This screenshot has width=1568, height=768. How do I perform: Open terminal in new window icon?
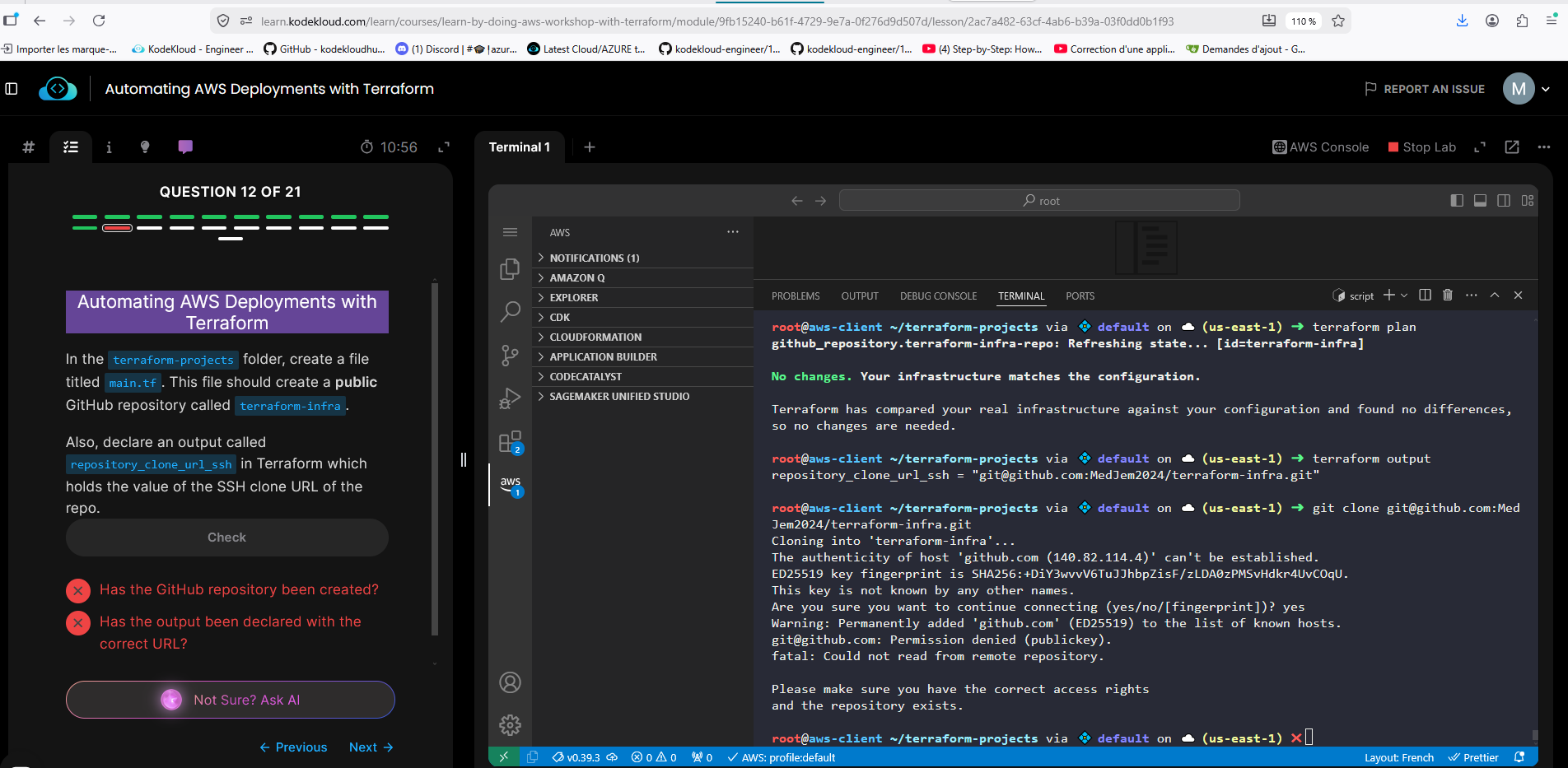tap(1512, 147)
